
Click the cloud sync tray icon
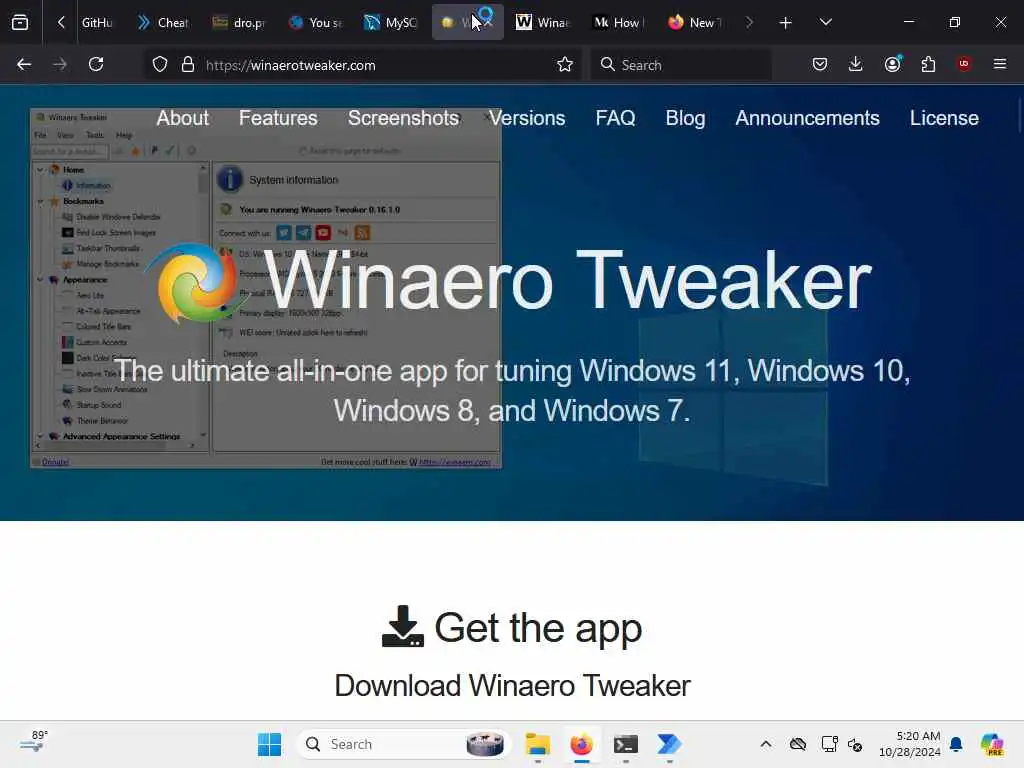pos(798,744)
